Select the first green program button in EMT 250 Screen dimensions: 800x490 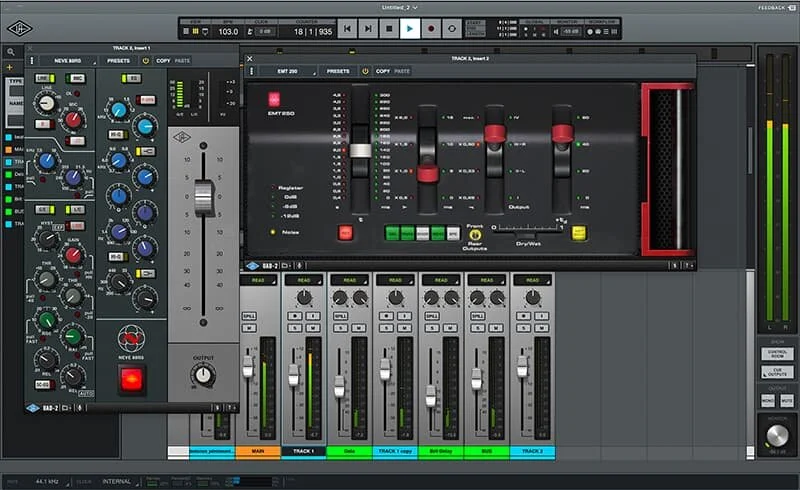392,233
